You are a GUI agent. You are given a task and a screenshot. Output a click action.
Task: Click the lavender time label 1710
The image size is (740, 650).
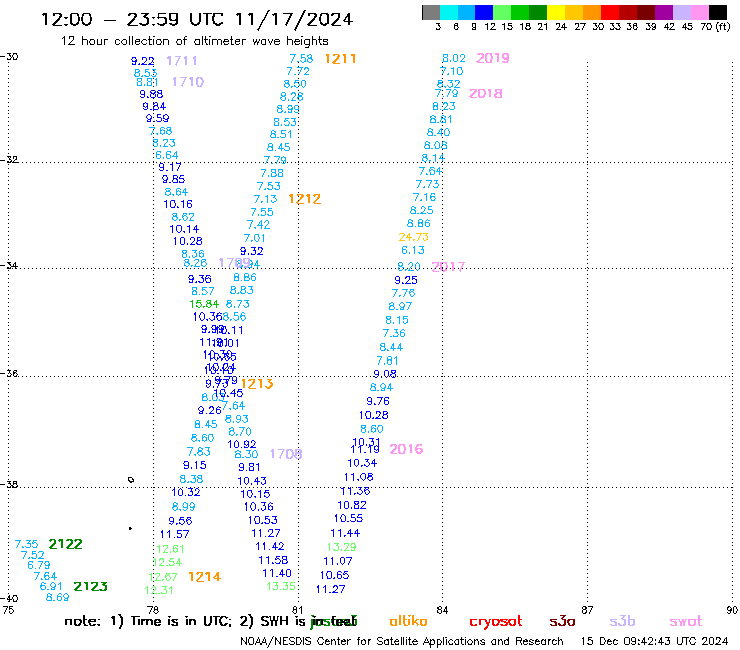pyautogui.click(x=187, y=82)
